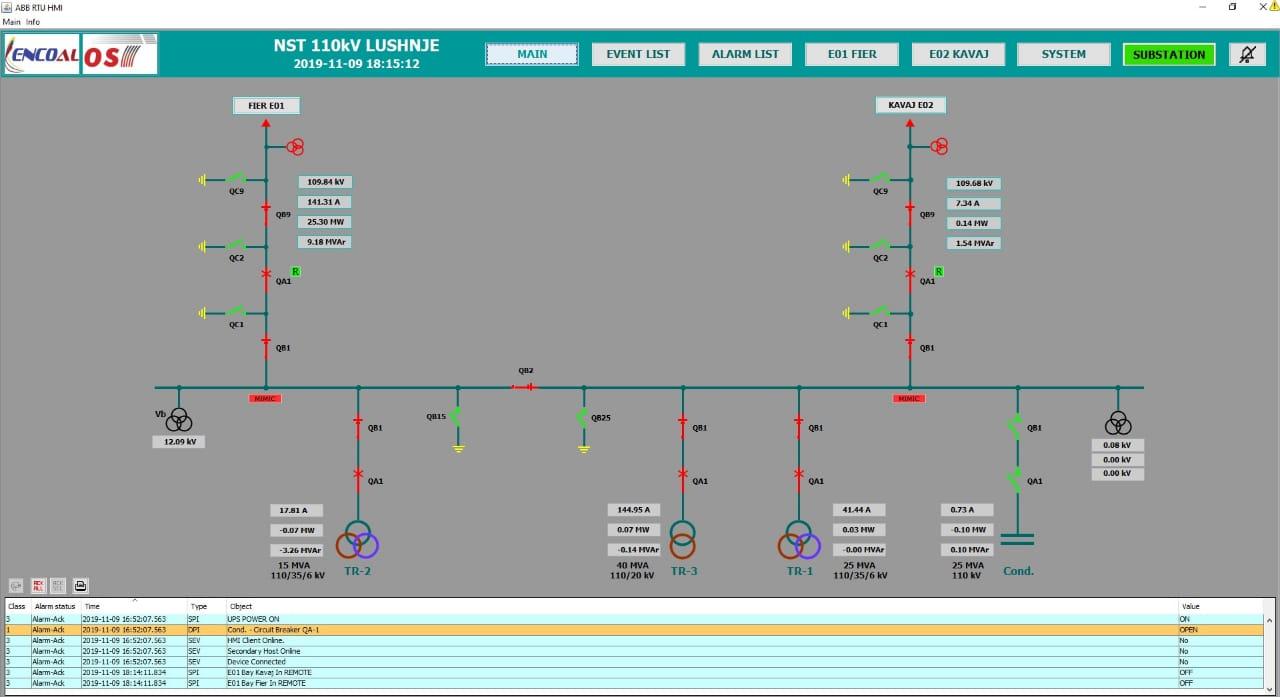Select QB9 disconnector in the Kavaj E02 bay
Viewport: 1280px width, 697px height.
910,213
